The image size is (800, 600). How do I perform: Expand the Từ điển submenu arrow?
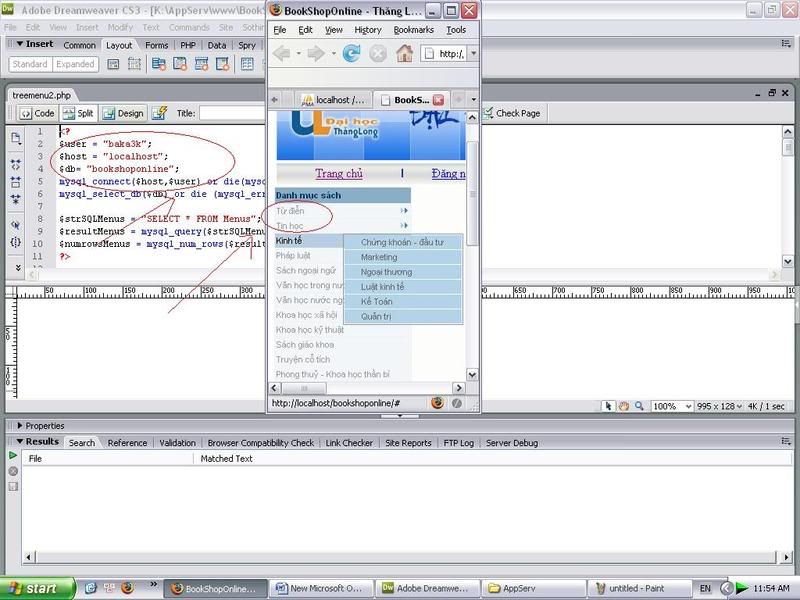tap(404, 211)
